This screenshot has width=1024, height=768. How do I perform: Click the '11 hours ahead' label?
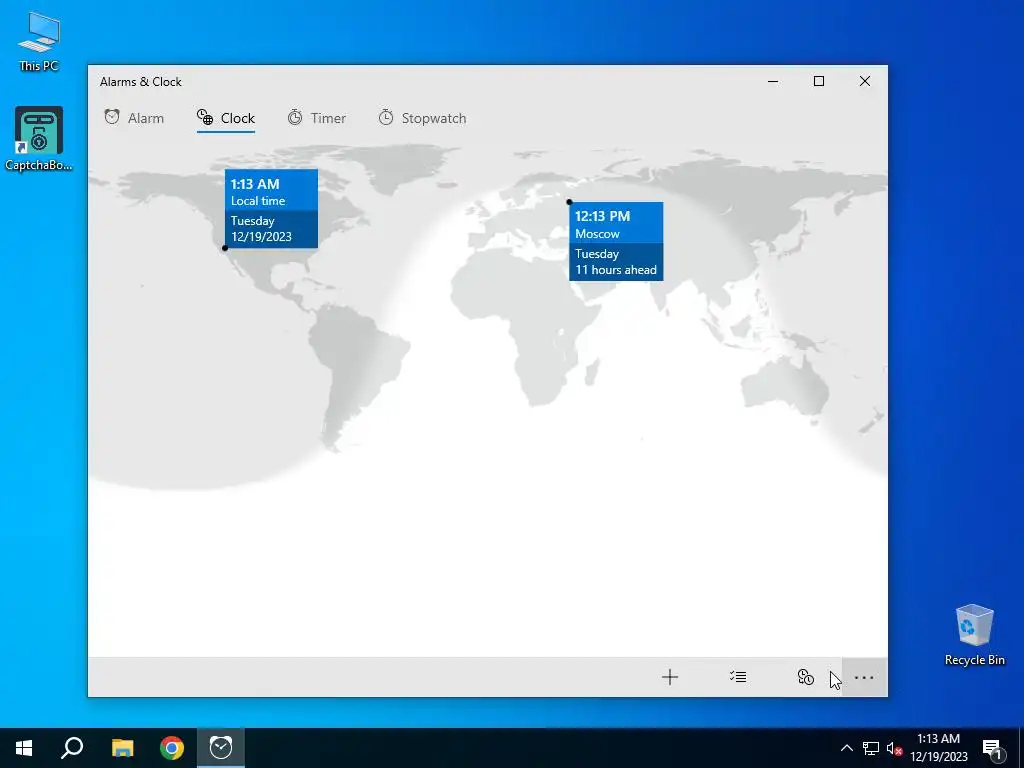point(616,270)
